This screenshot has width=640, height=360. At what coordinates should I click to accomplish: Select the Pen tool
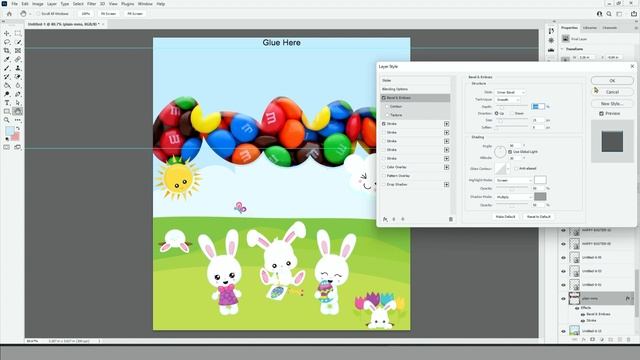(18, 94)
